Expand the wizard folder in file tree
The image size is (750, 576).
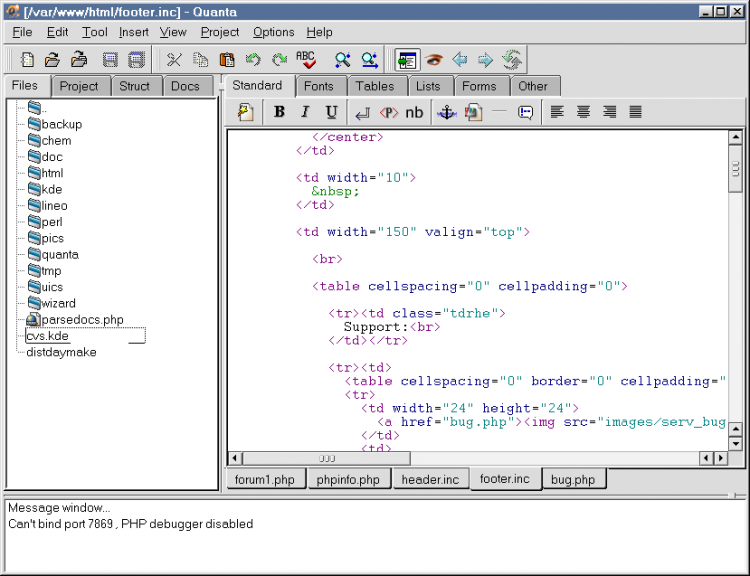tap(58, 303)
